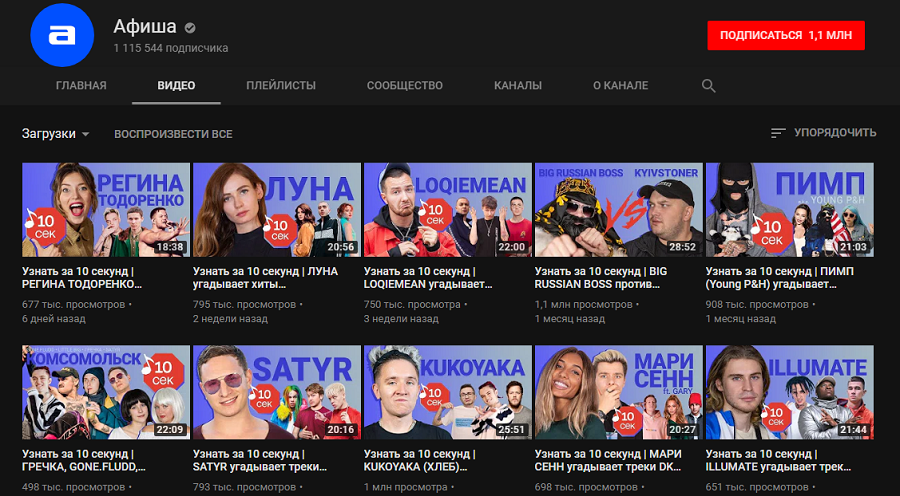
Task: Click the 18:38 duration badge
Action: click(170, 247)
